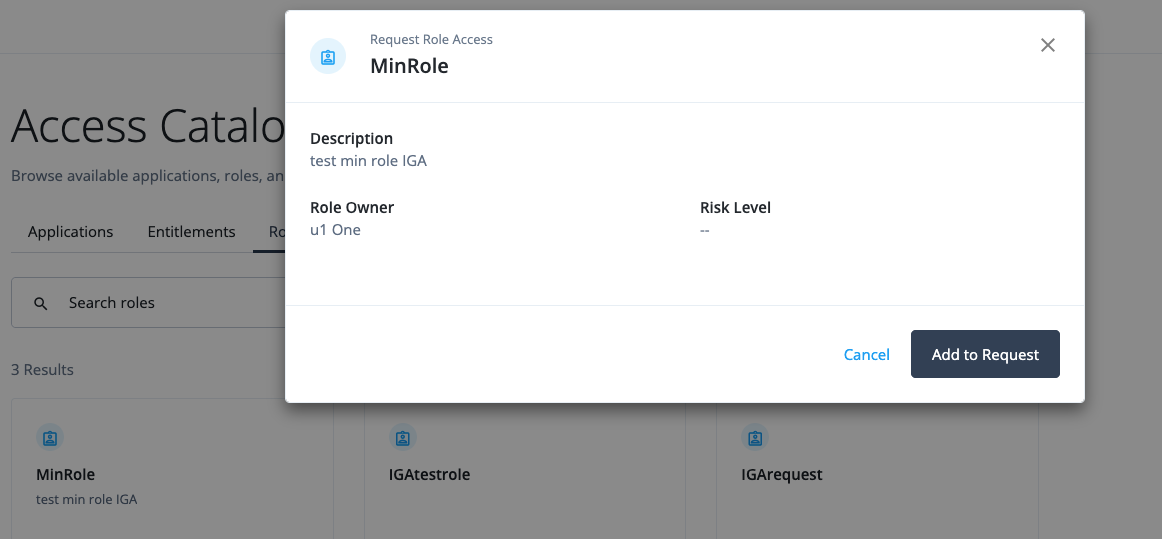Click the MinRole card's role icon
This screenshot has height=539, width=1162.
[x=51, y=437]
